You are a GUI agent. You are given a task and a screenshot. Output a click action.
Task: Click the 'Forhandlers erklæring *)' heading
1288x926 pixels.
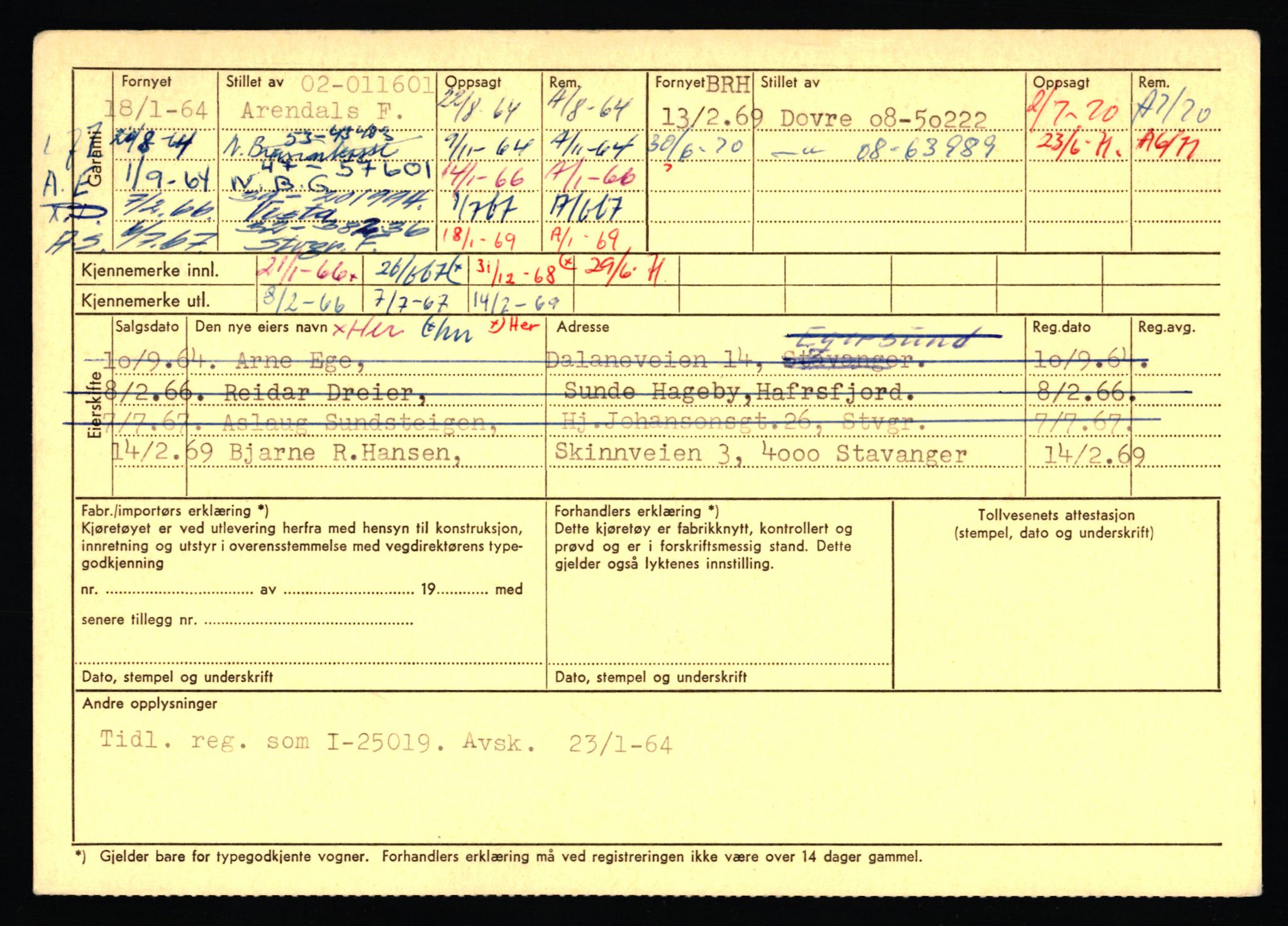[x=636, y=511]
